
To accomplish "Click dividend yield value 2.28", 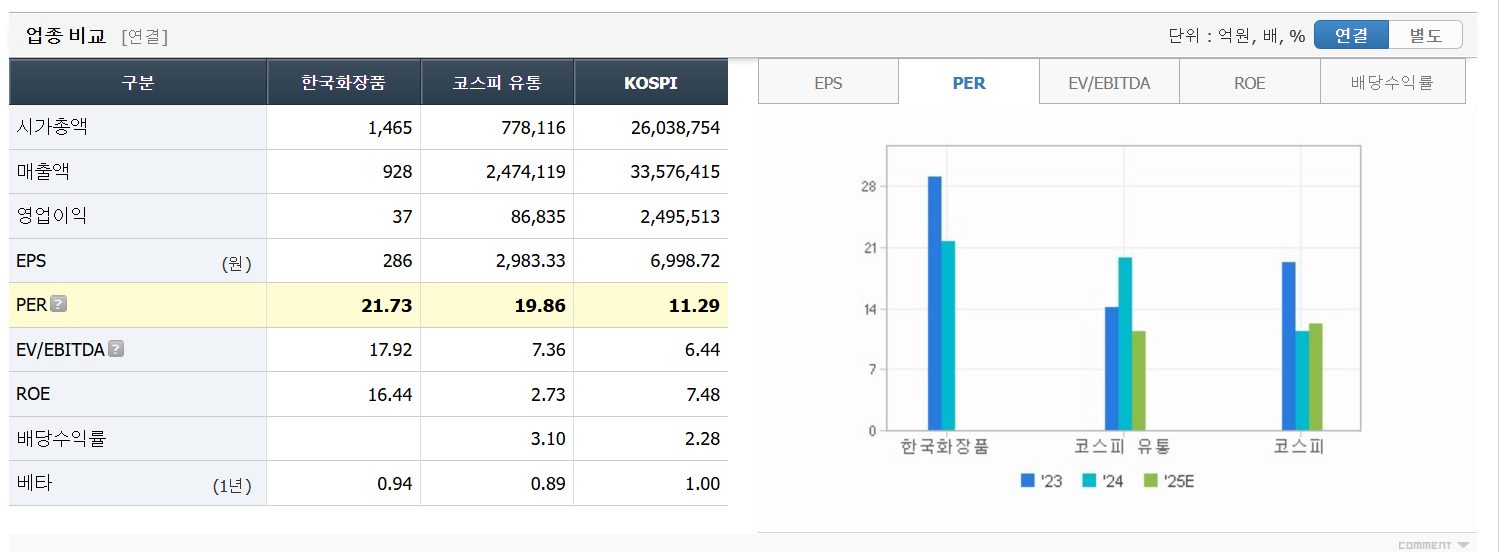I will coord(703,439).
